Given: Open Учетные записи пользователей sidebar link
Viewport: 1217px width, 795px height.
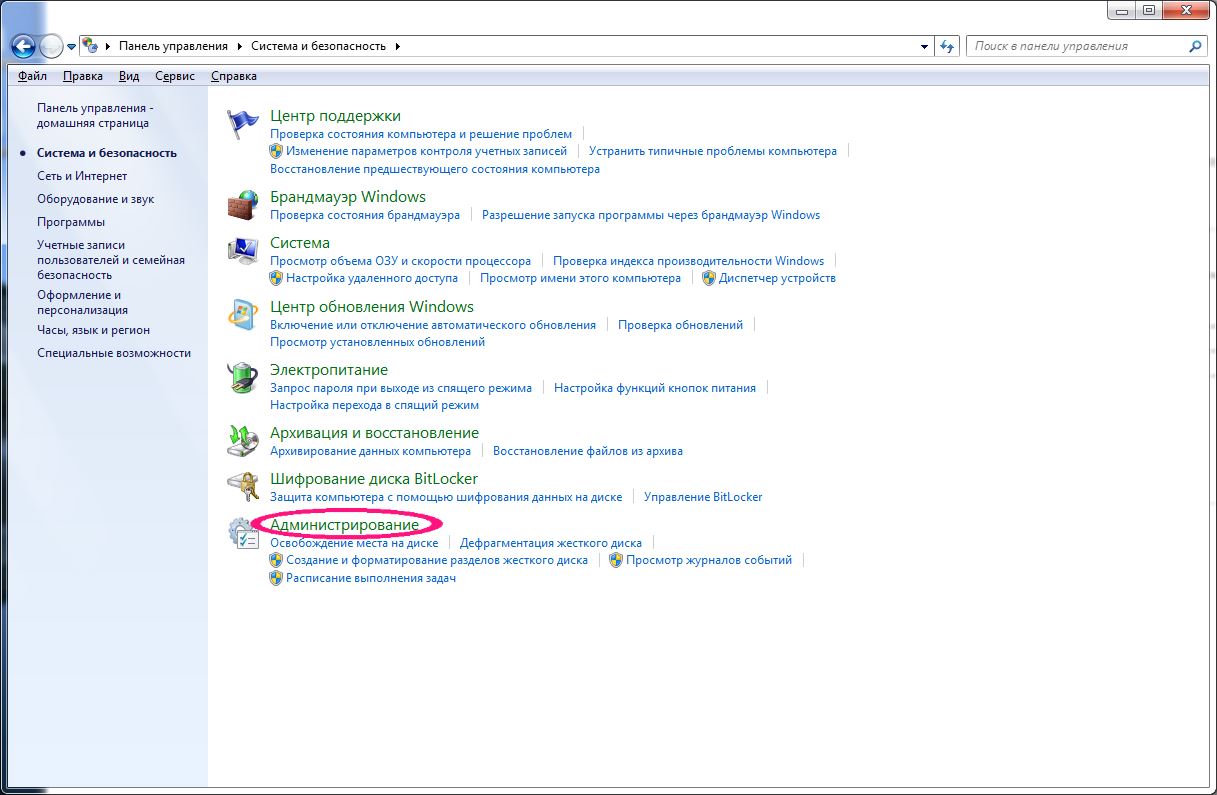Looking at the screenshot, I should click(111, 259).
